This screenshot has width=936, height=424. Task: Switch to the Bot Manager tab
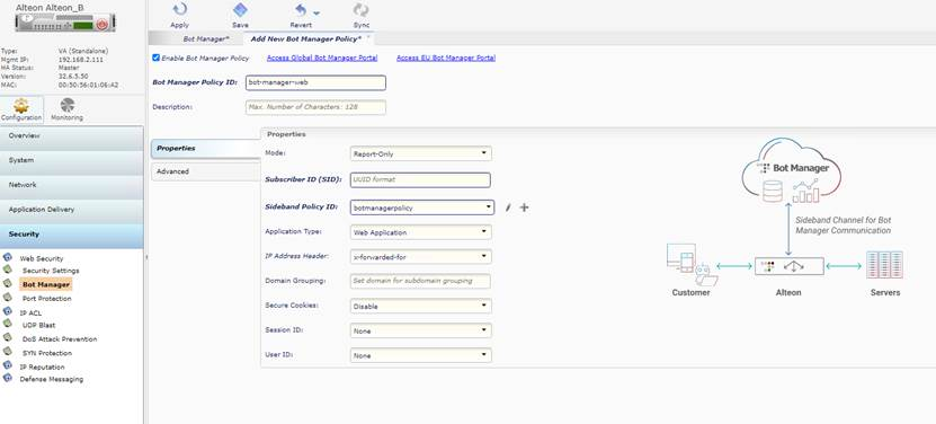pyautogui.click(x=206, y=38)
